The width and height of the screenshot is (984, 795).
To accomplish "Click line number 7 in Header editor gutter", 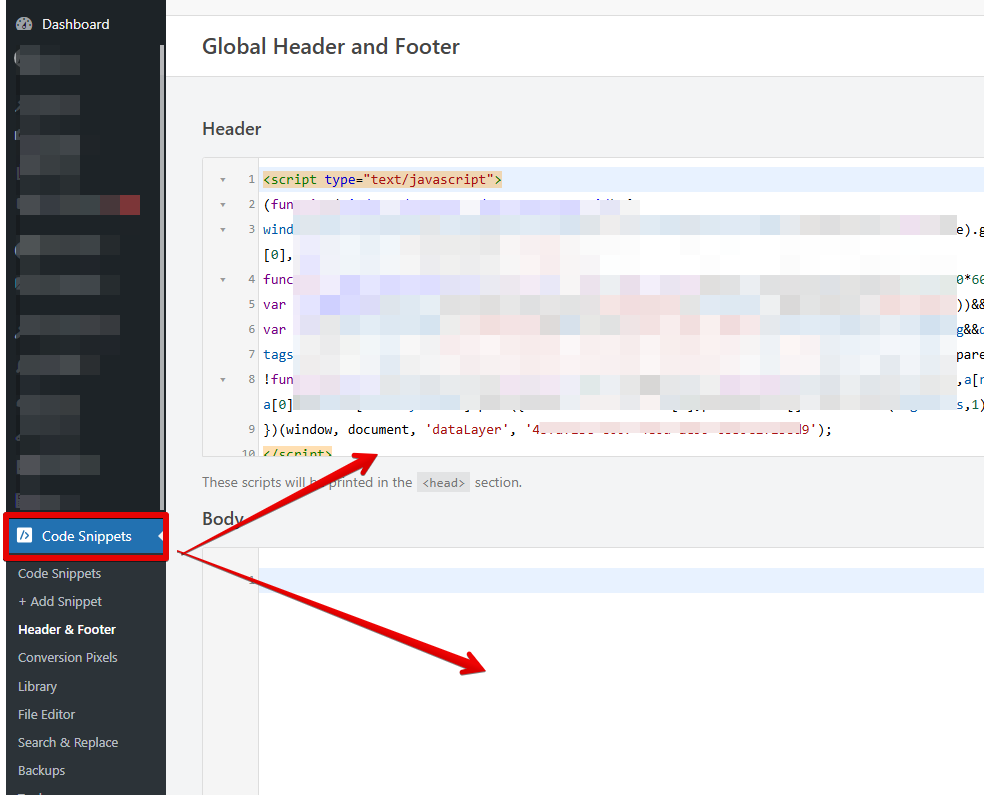I will pos(252,355).
